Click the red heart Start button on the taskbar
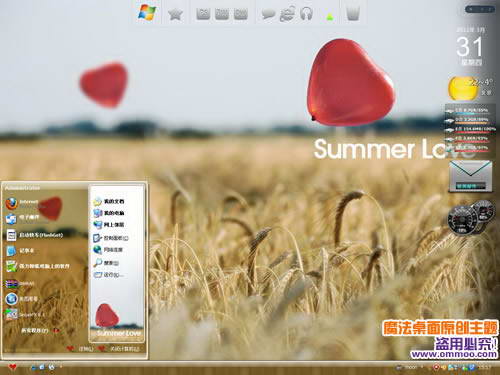 pyautogui.click(x=12, y=367)
